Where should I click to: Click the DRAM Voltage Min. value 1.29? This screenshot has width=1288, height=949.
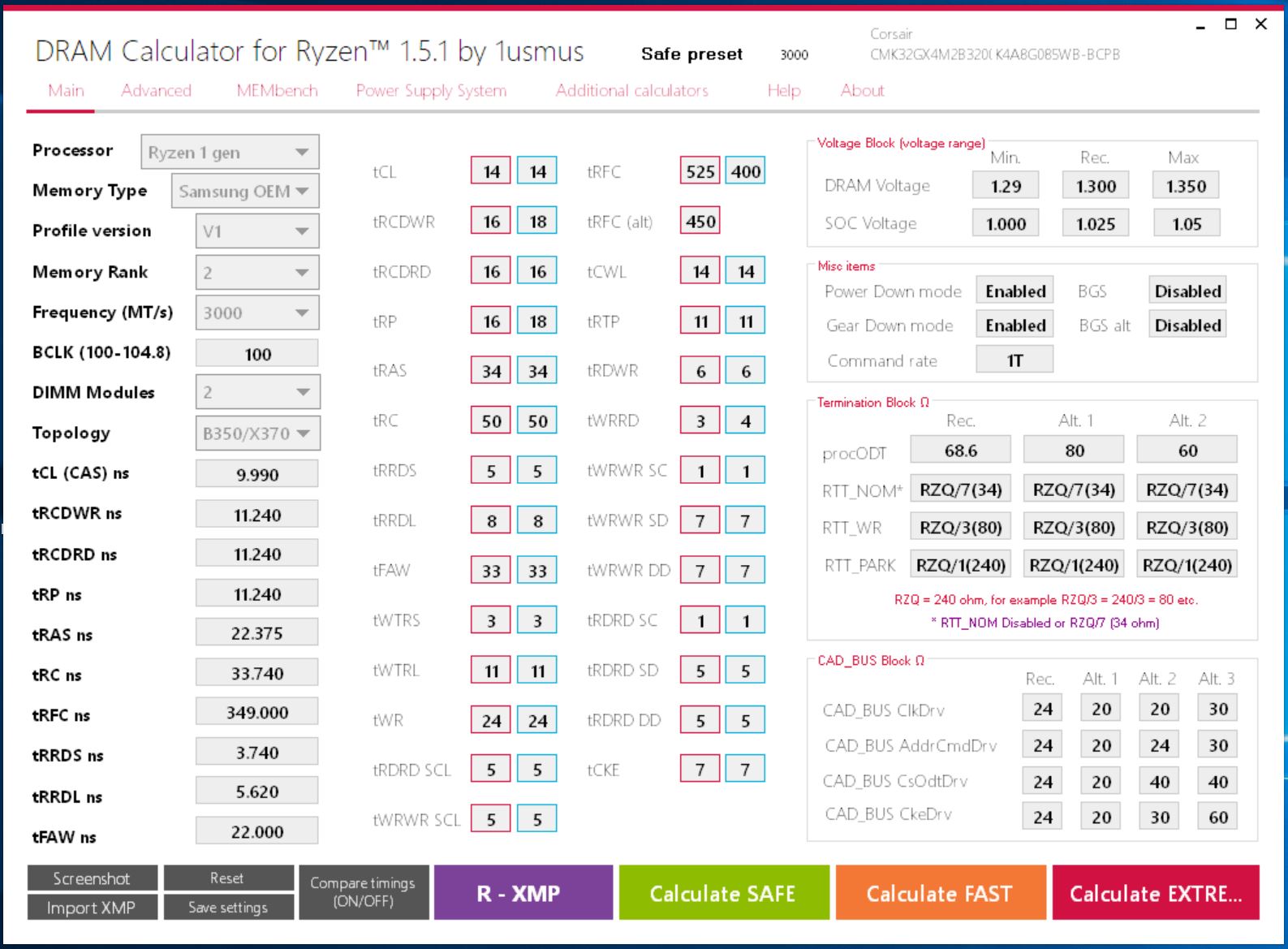(1006, 186)
